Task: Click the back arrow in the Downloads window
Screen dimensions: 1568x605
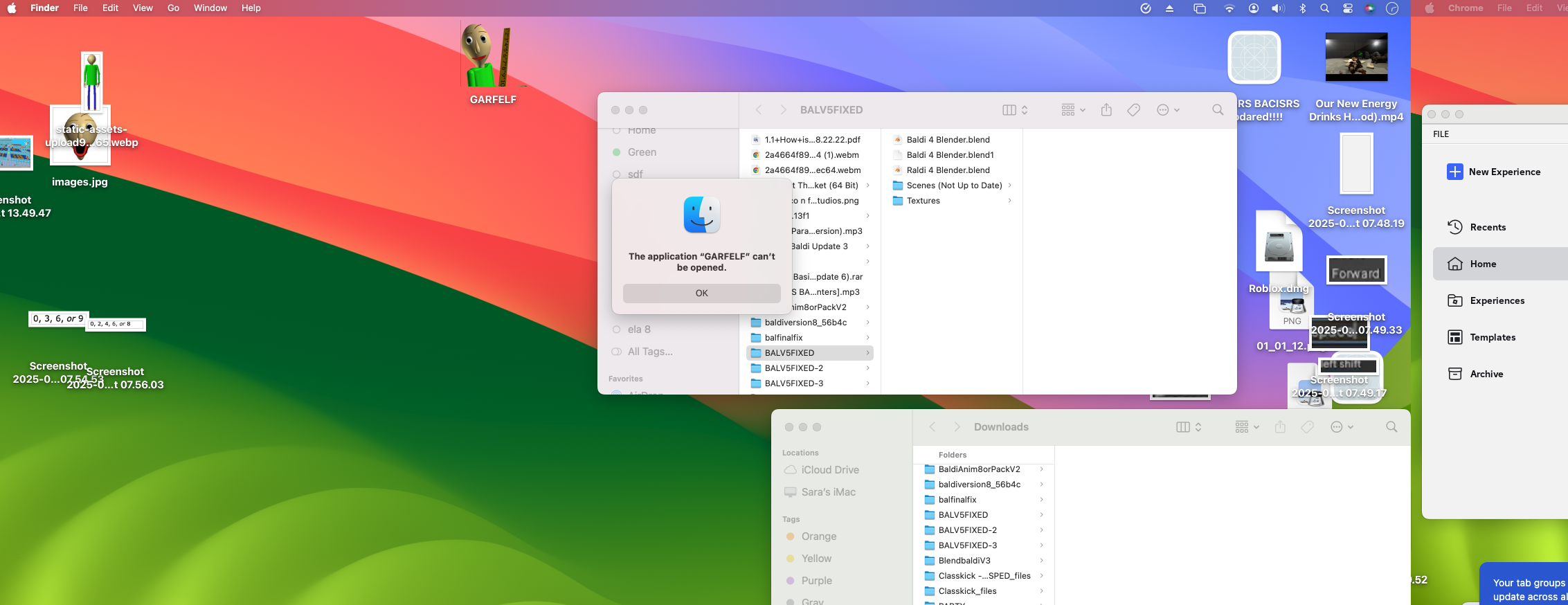Action: coord(932,427)
